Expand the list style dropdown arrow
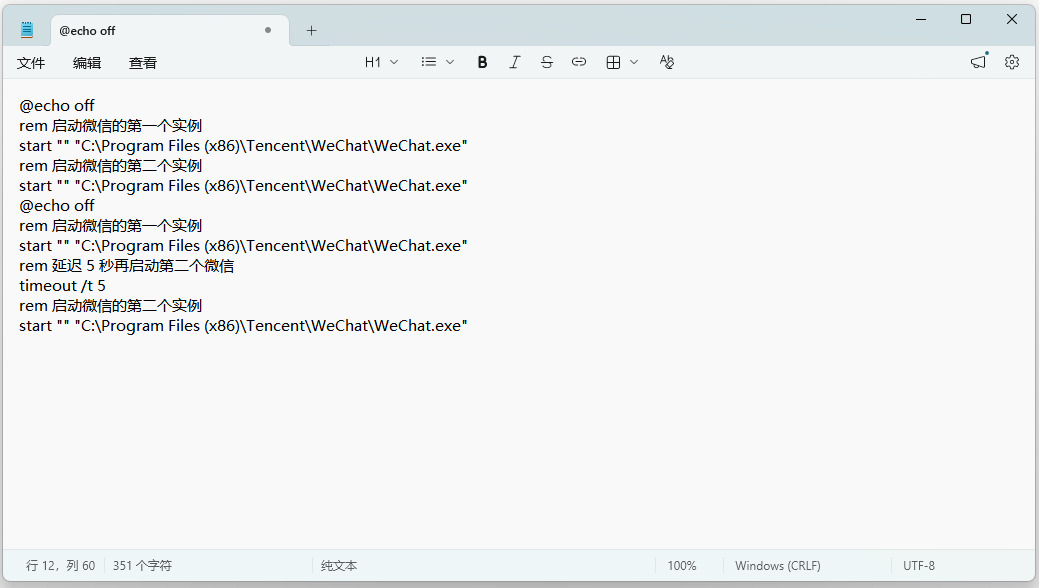Screen dimensions: 1039x588 450,62
